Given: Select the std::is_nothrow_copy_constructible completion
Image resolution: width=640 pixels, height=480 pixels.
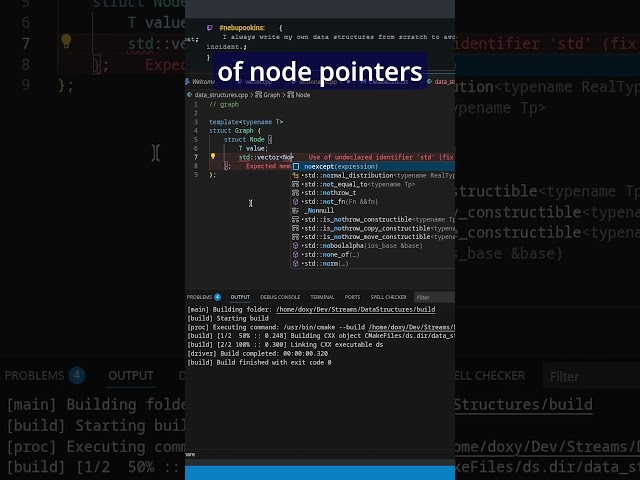Looking at the screenshot, I should pyautogui.click(x=373, y=228).
